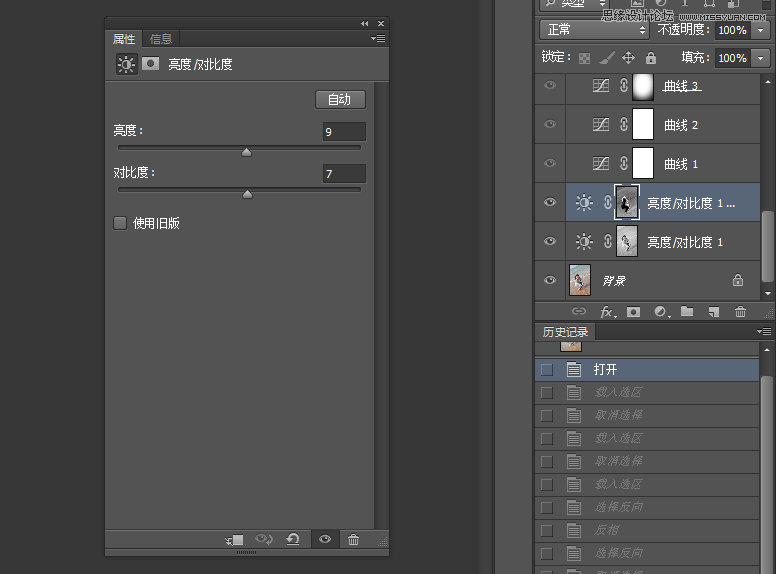Click the lock position icon in Layers
776x574 pixels.
[628, 58]
